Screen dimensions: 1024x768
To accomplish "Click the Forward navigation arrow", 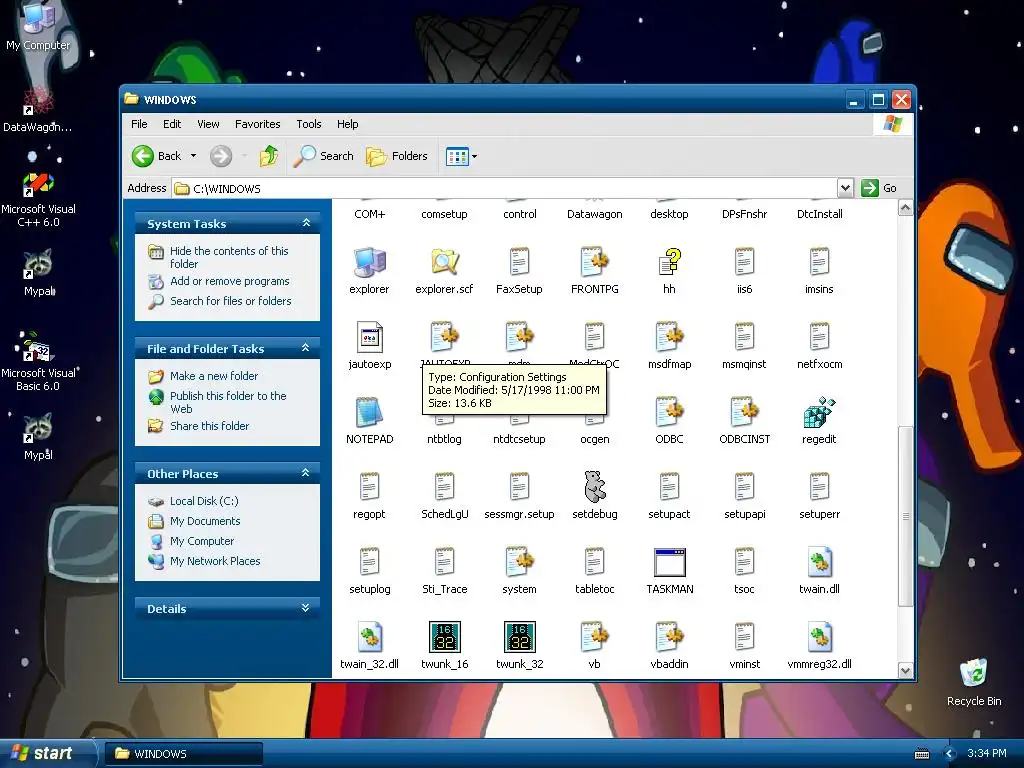I will click(221, 156).
